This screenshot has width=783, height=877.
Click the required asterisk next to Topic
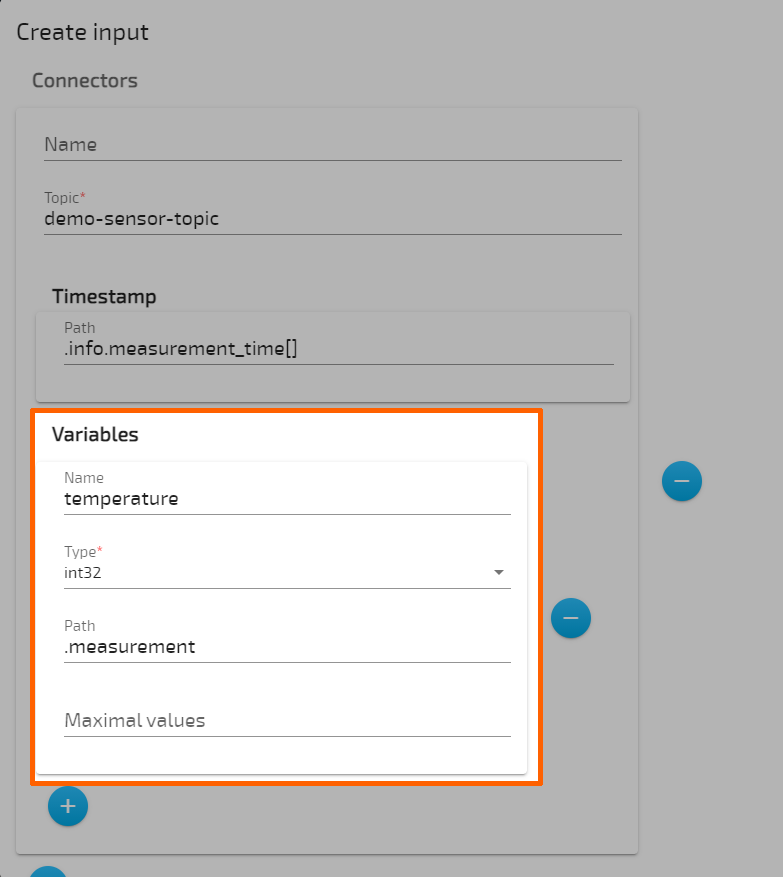[x=85, y=193]
